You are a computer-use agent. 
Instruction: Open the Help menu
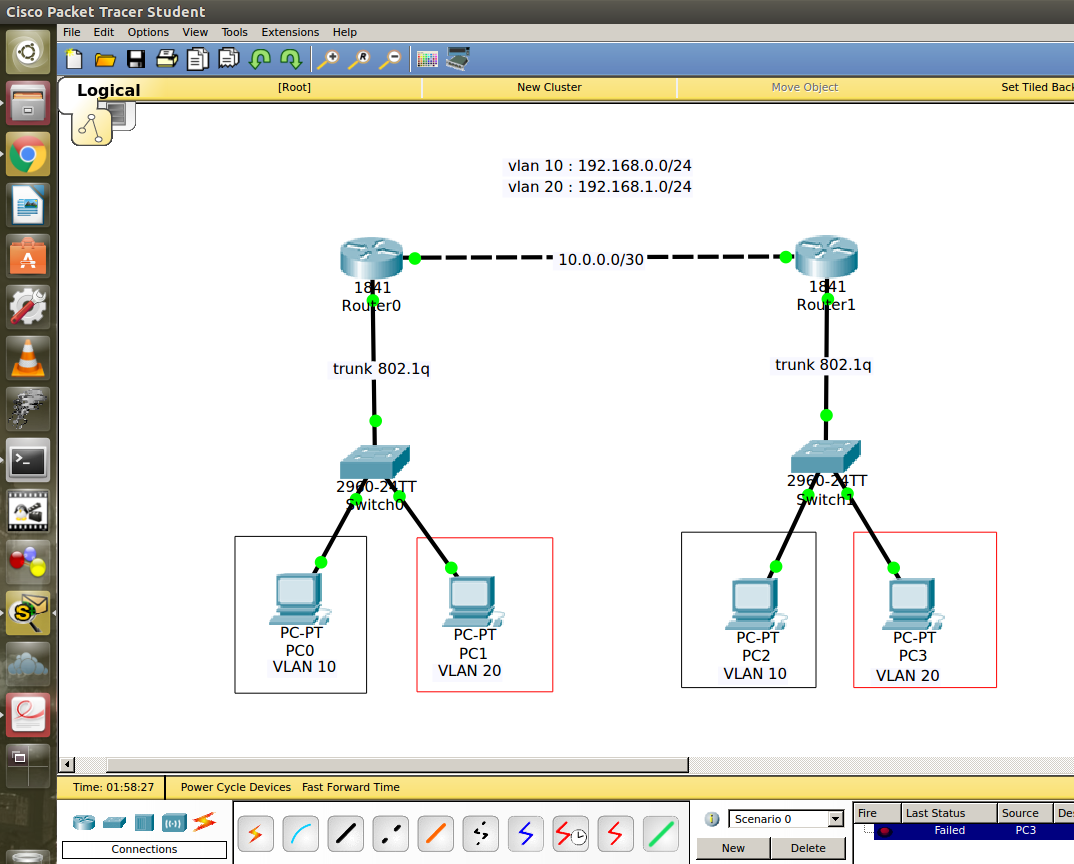pos(345,32)
